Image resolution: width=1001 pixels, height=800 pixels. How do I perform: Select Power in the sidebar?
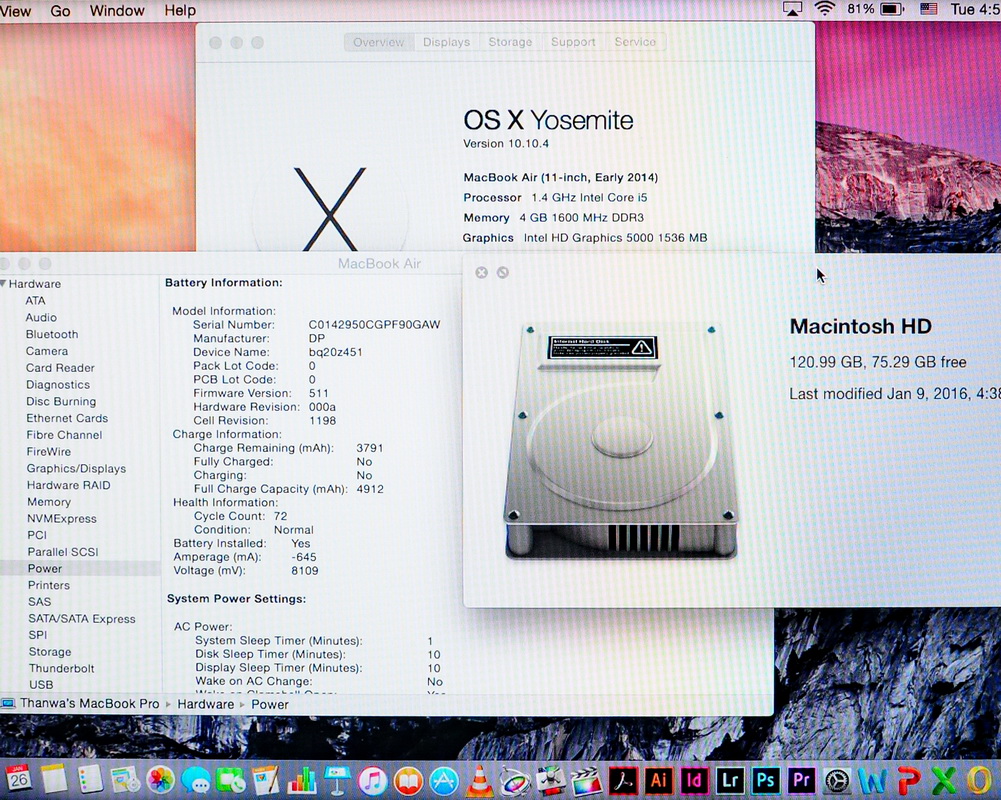45,568
